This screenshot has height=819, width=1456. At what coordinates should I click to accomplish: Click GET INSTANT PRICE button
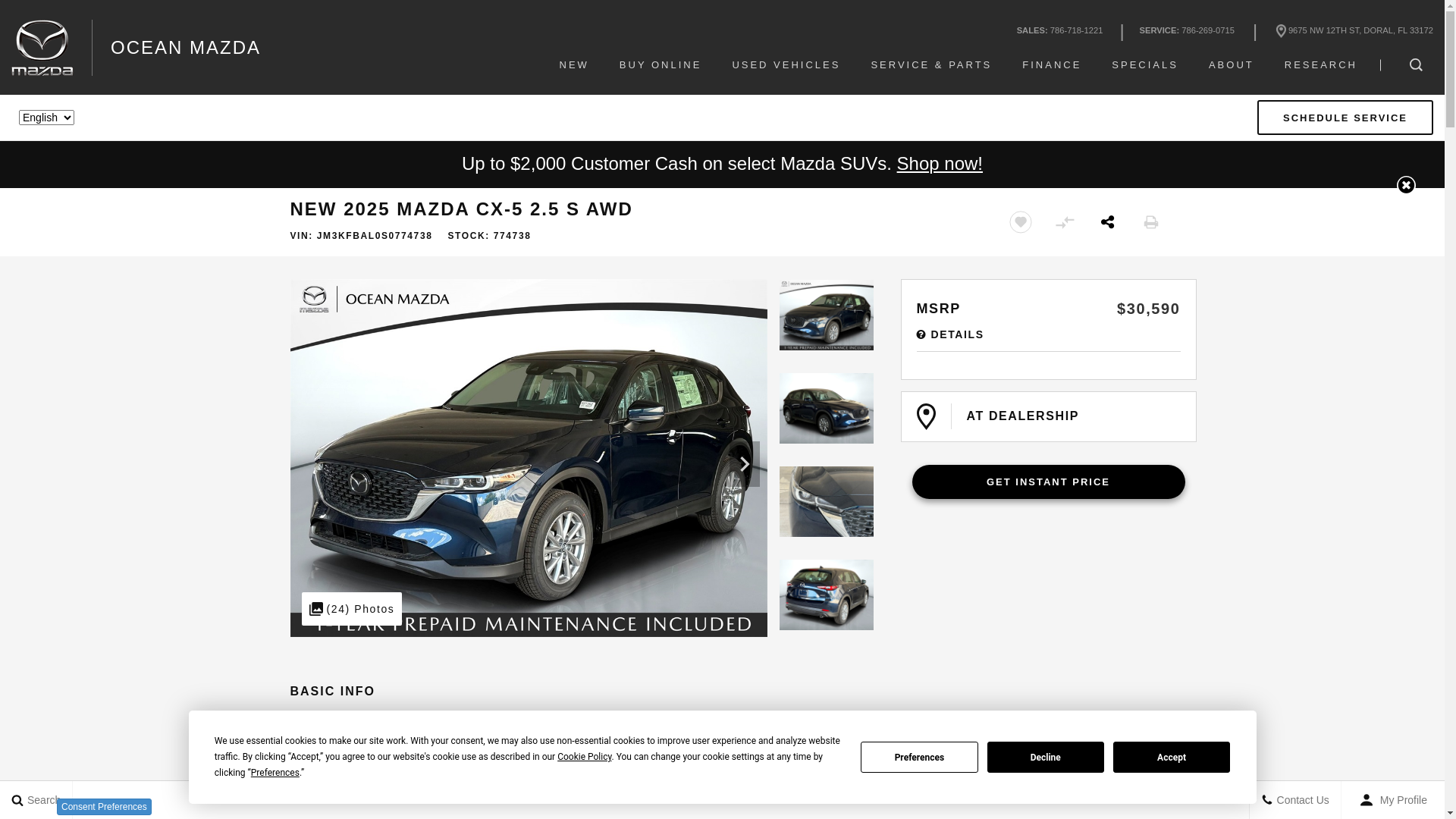1049,482
